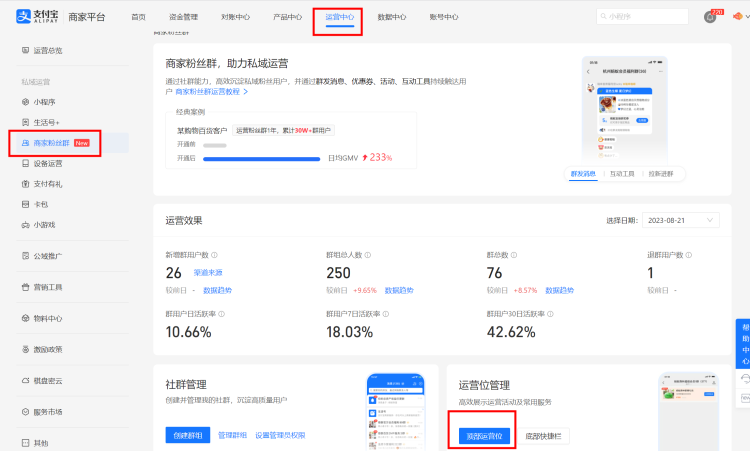Open the notification bell showing 220
Screen dimensions: 750x451
(710, 17)
